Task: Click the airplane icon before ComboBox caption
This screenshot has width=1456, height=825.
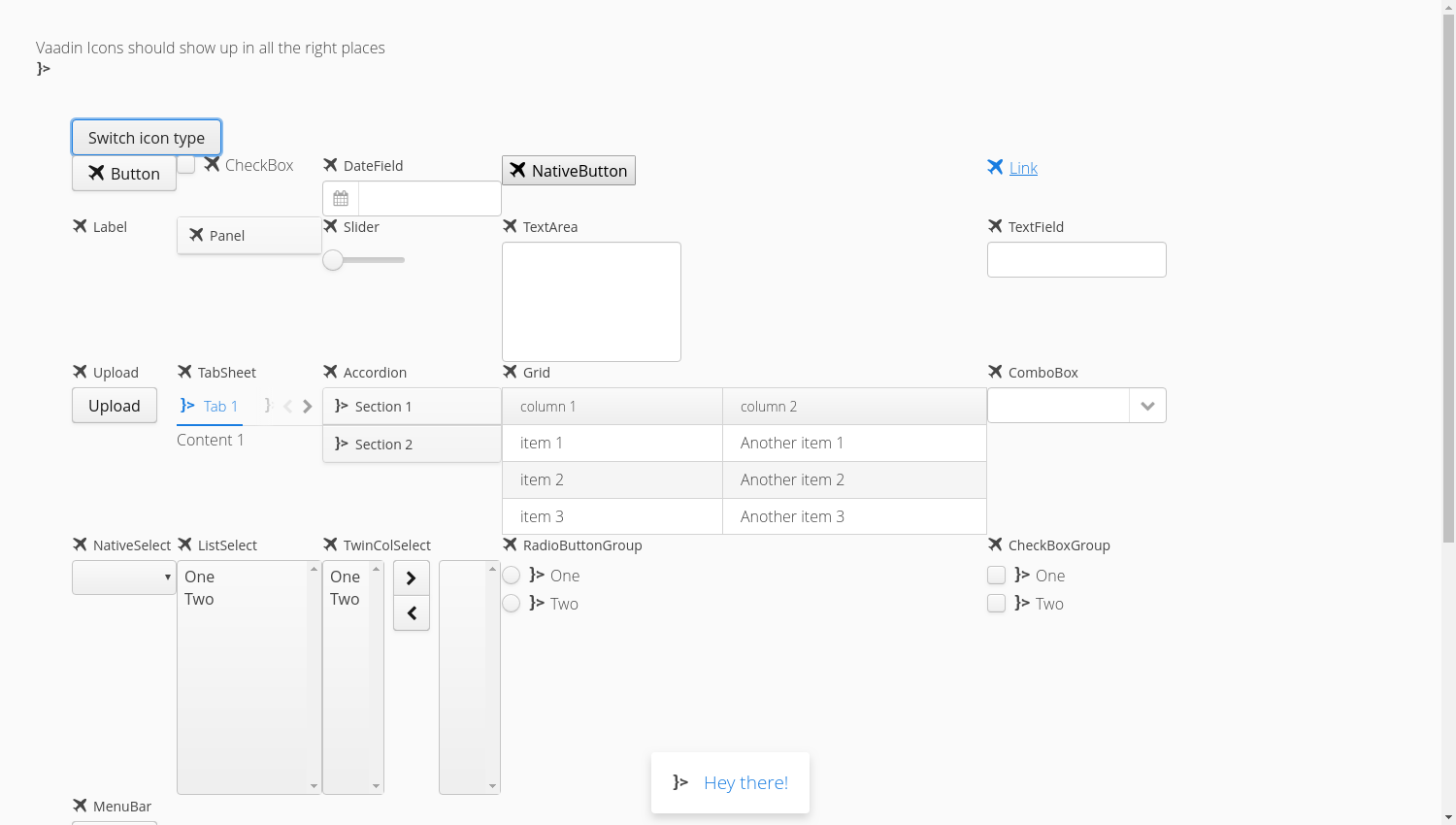Action: coord(995,372)
